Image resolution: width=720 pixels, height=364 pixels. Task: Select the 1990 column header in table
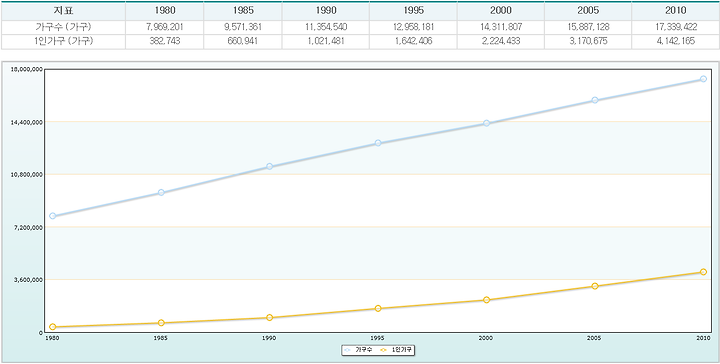tap(326, 11)
